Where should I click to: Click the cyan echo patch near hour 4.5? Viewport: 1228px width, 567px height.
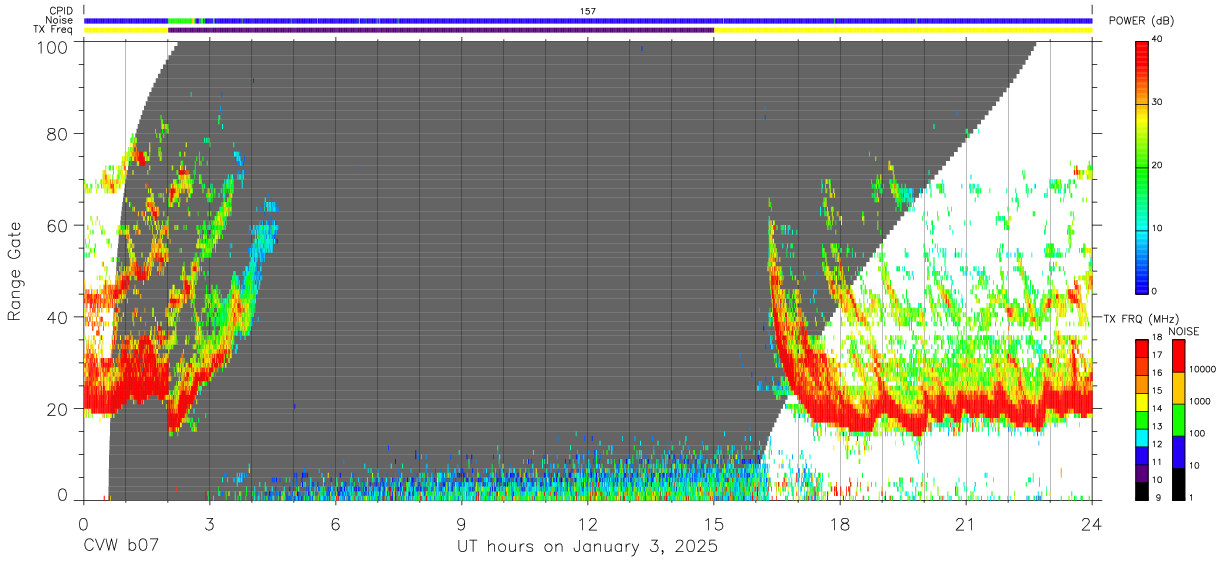pyautogui.click(x=266, y=233)
